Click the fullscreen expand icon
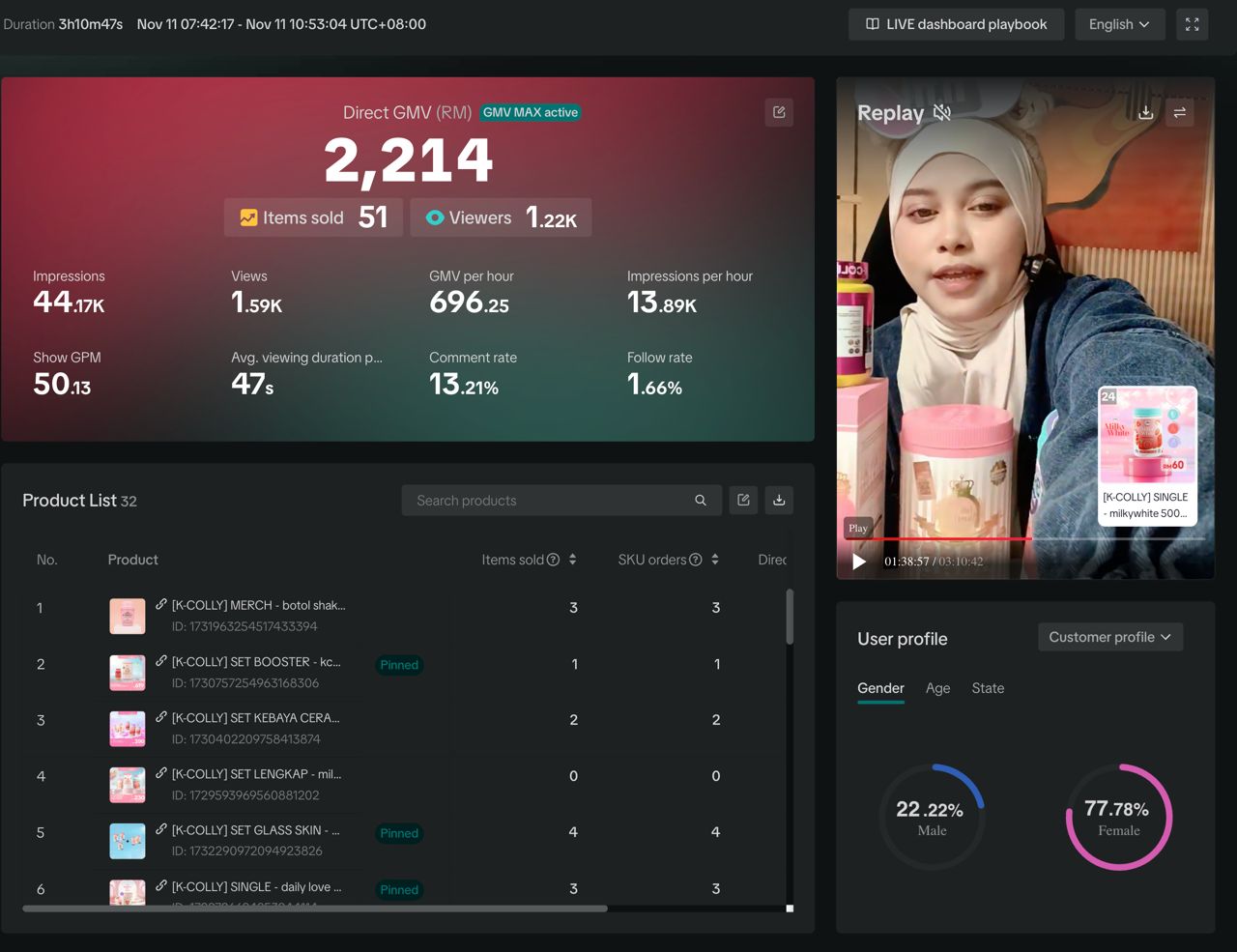Viewport: 1237px width, 952px height. pos(1192,24)
